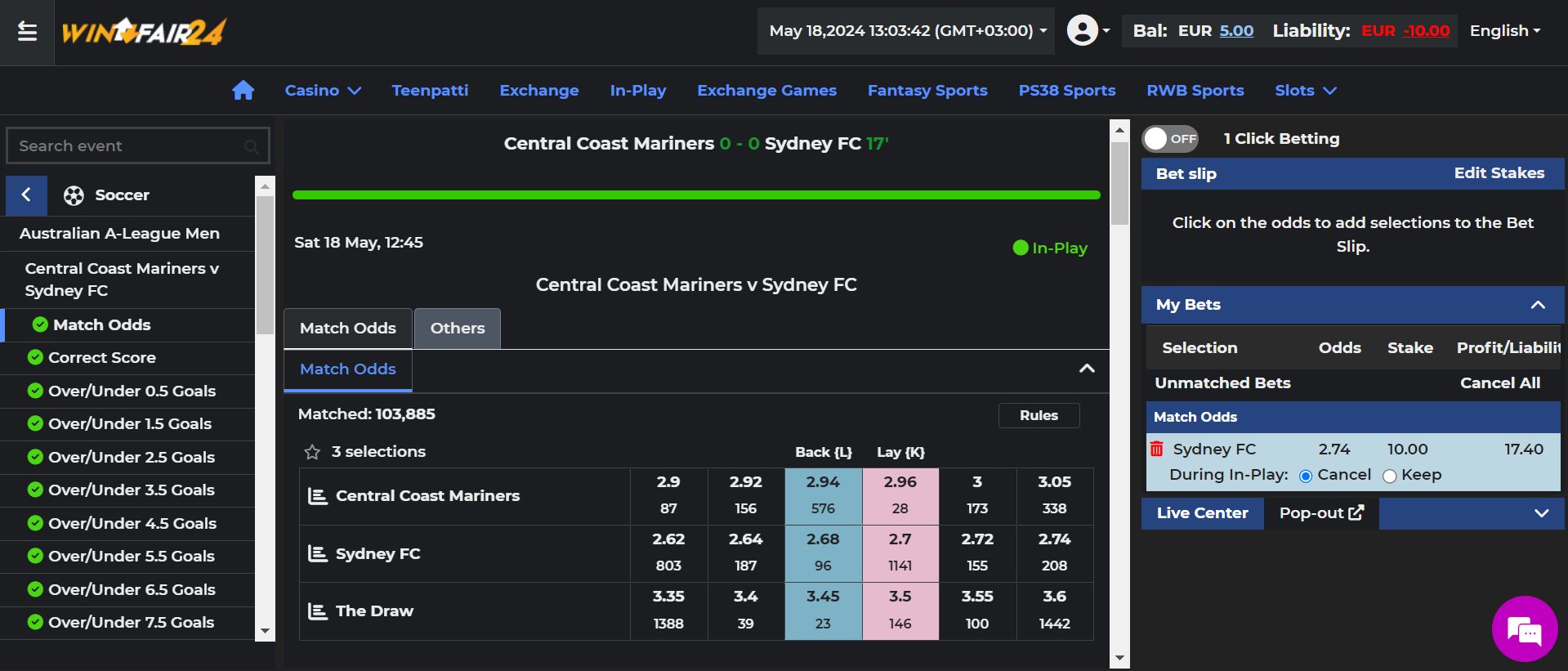Viewport: 1568px width, 671px height.
Task: Expand the Live Center panel chevron
Action: tap(1541, 513)
